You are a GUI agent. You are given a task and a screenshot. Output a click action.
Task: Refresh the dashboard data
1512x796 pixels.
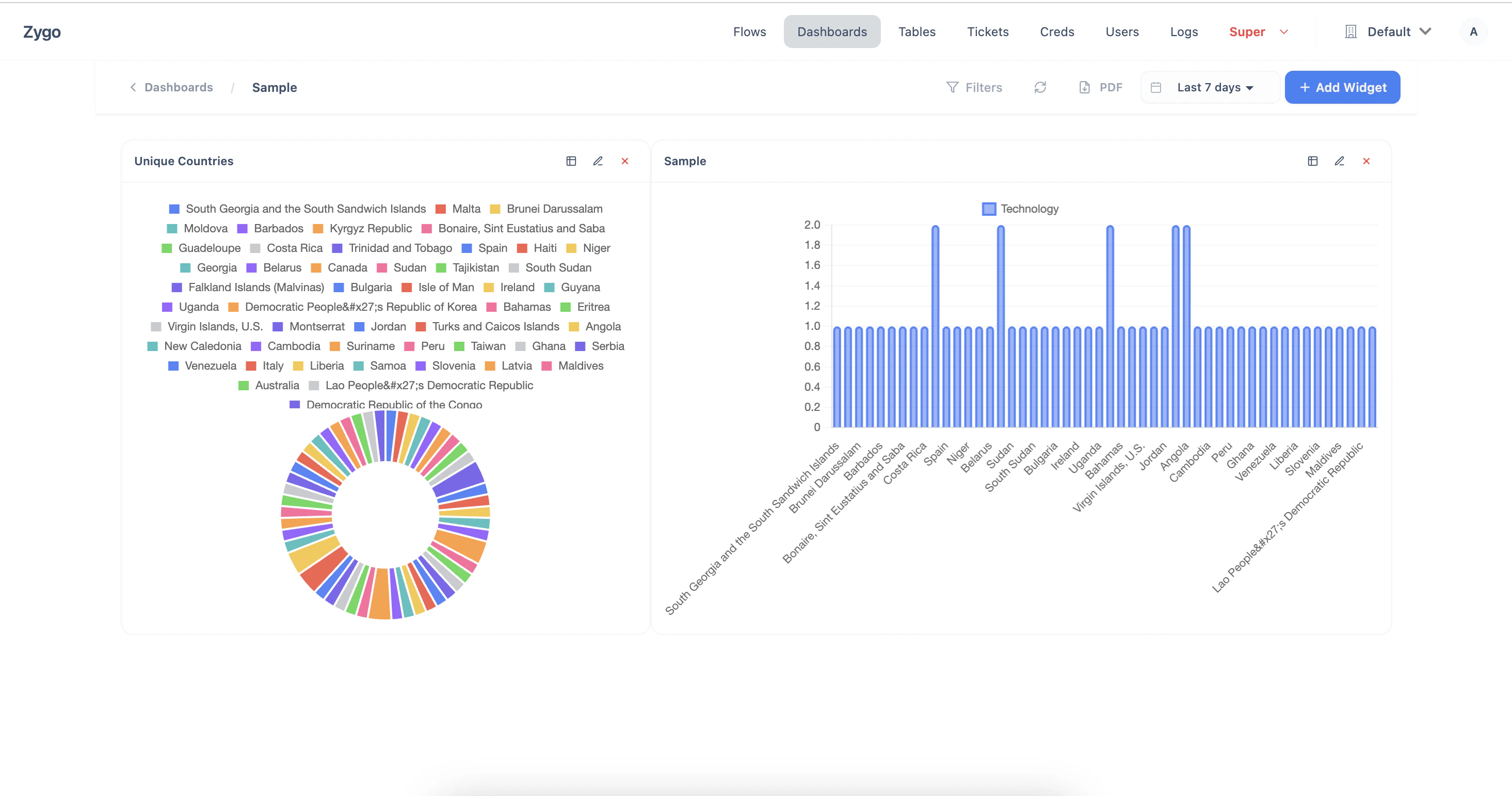(1040, 87)
